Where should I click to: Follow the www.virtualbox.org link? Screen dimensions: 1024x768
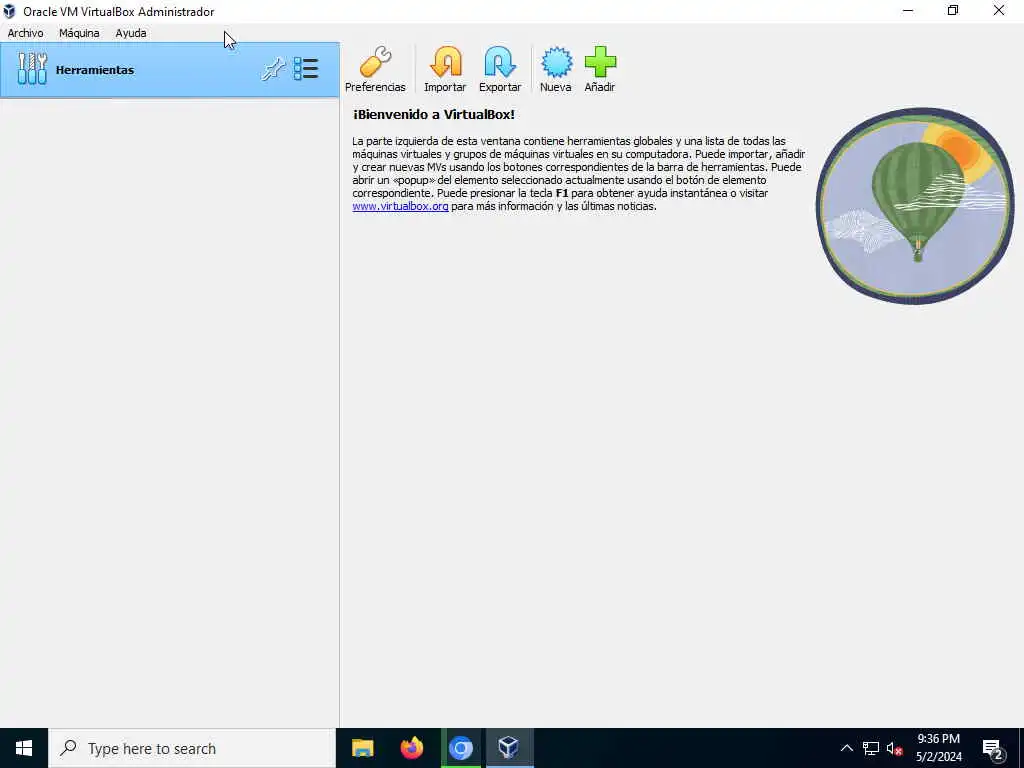pos(400,206)
